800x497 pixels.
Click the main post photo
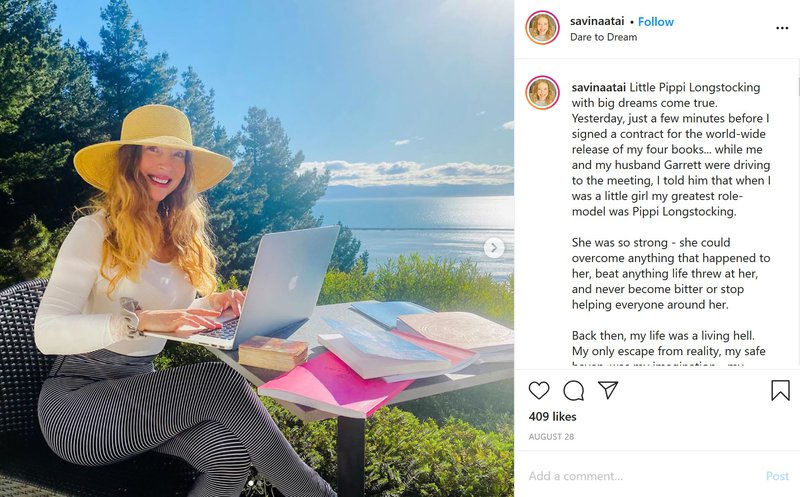257,248
